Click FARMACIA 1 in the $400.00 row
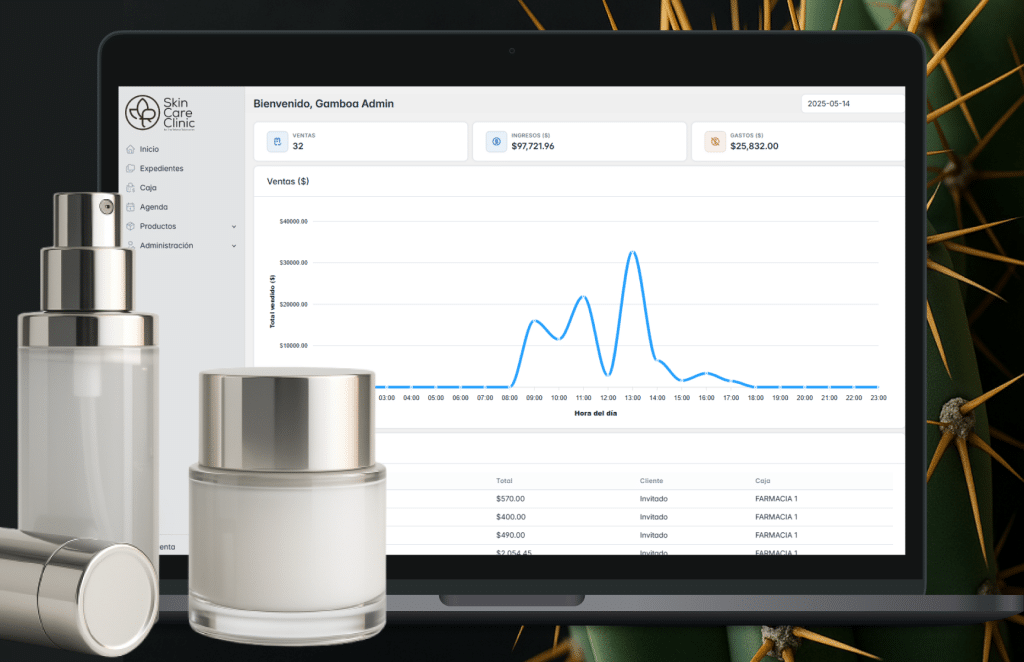Screen dimensions: 1024x662 [776, 517]
